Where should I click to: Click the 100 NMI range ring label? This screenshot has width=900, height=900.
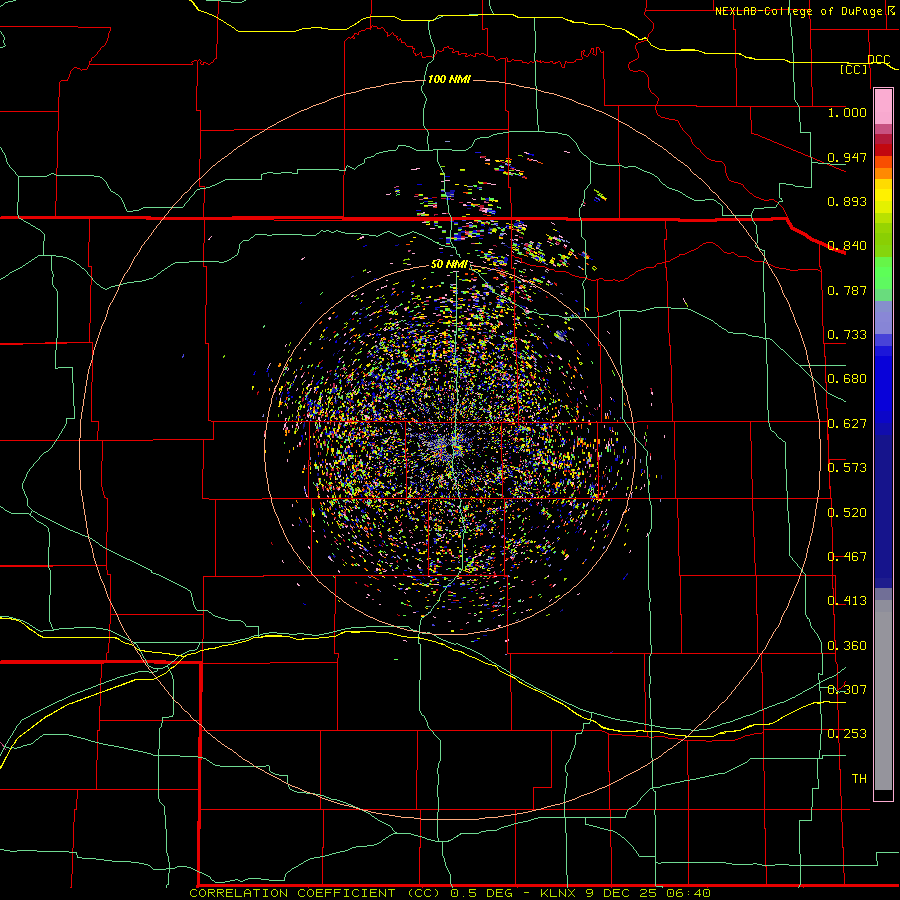click(x=449, y=79)
